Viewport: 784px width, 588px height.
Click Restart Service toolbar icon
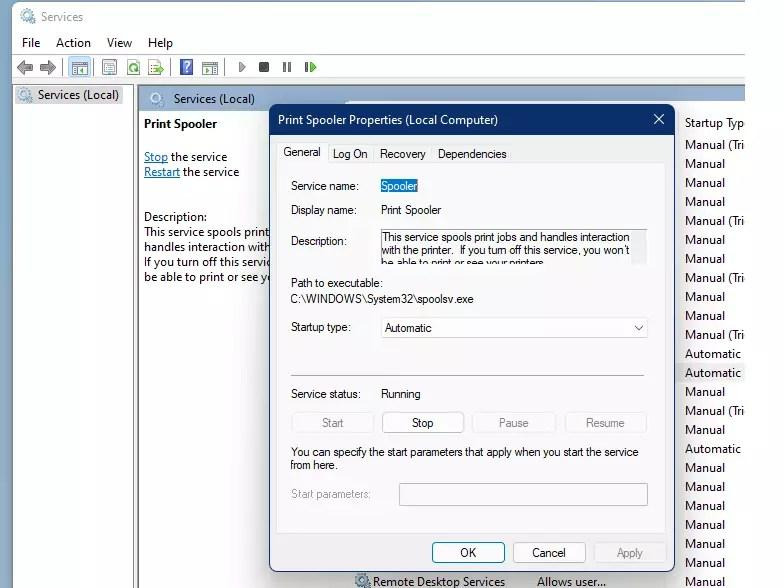(310, 67)
